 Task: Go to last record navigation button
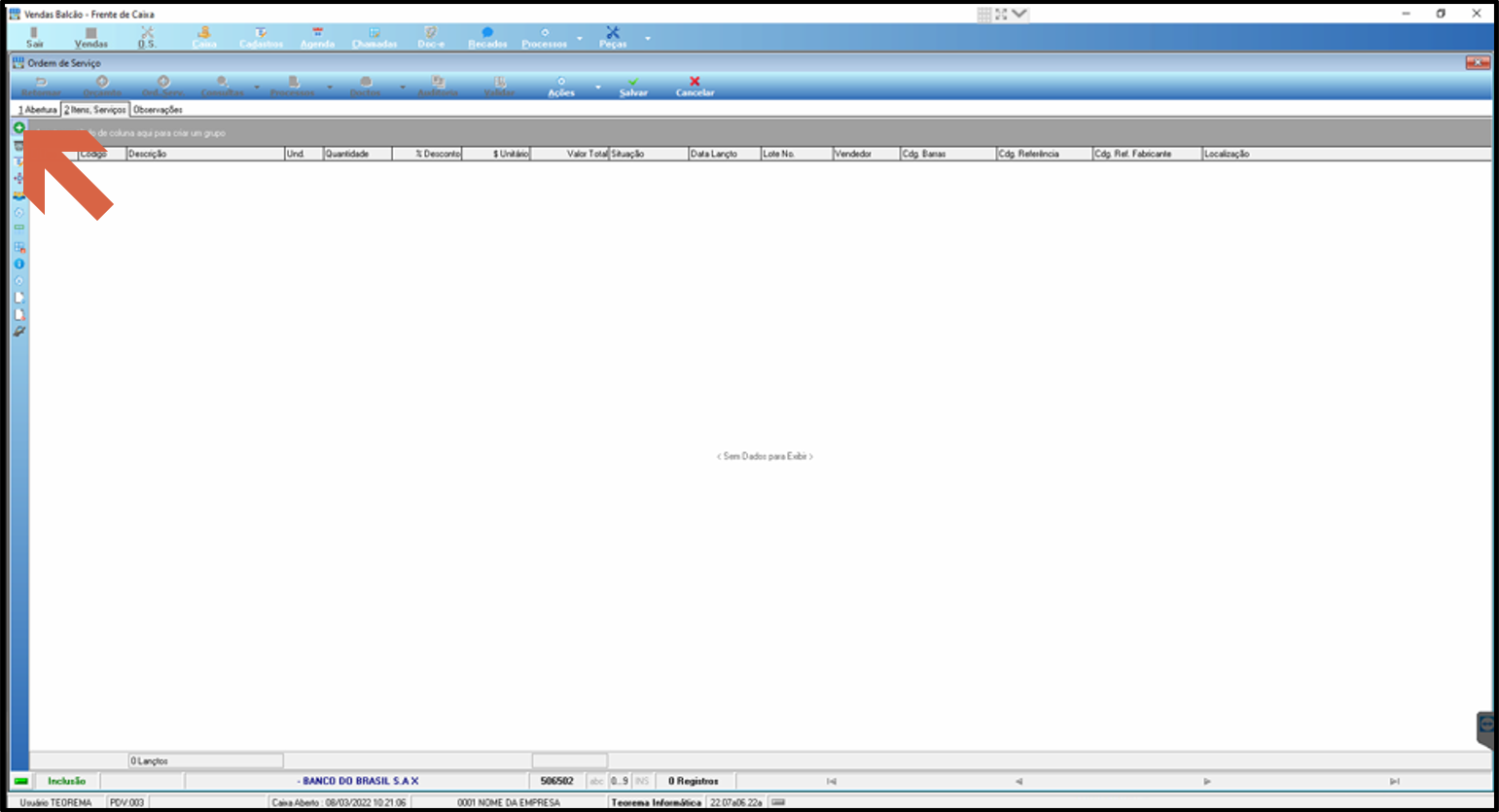tap(1394, 781)
